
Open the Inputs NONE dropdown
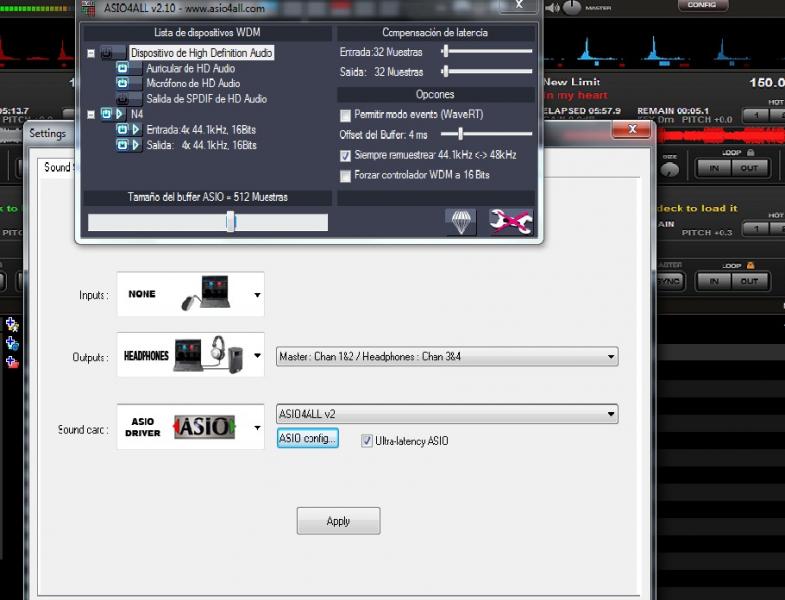pyautogui.click(x=257, y=294)
